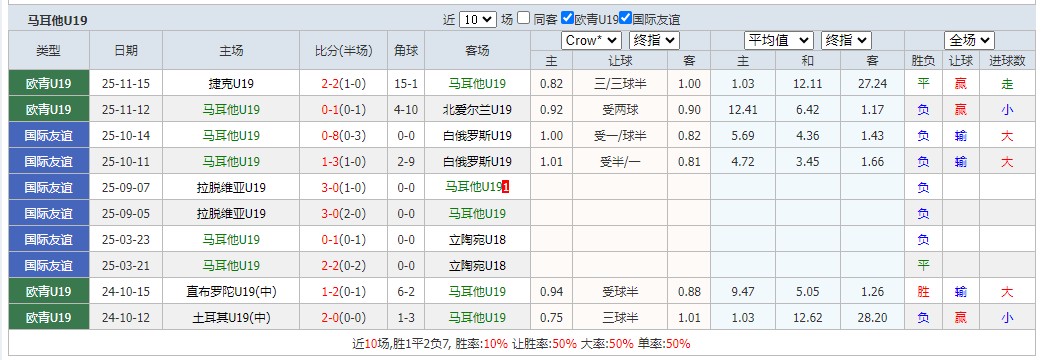Open 北爱尔兰U19 team link
The width and height of the screenshot is (1041, 360).
(x=477, y=110)
